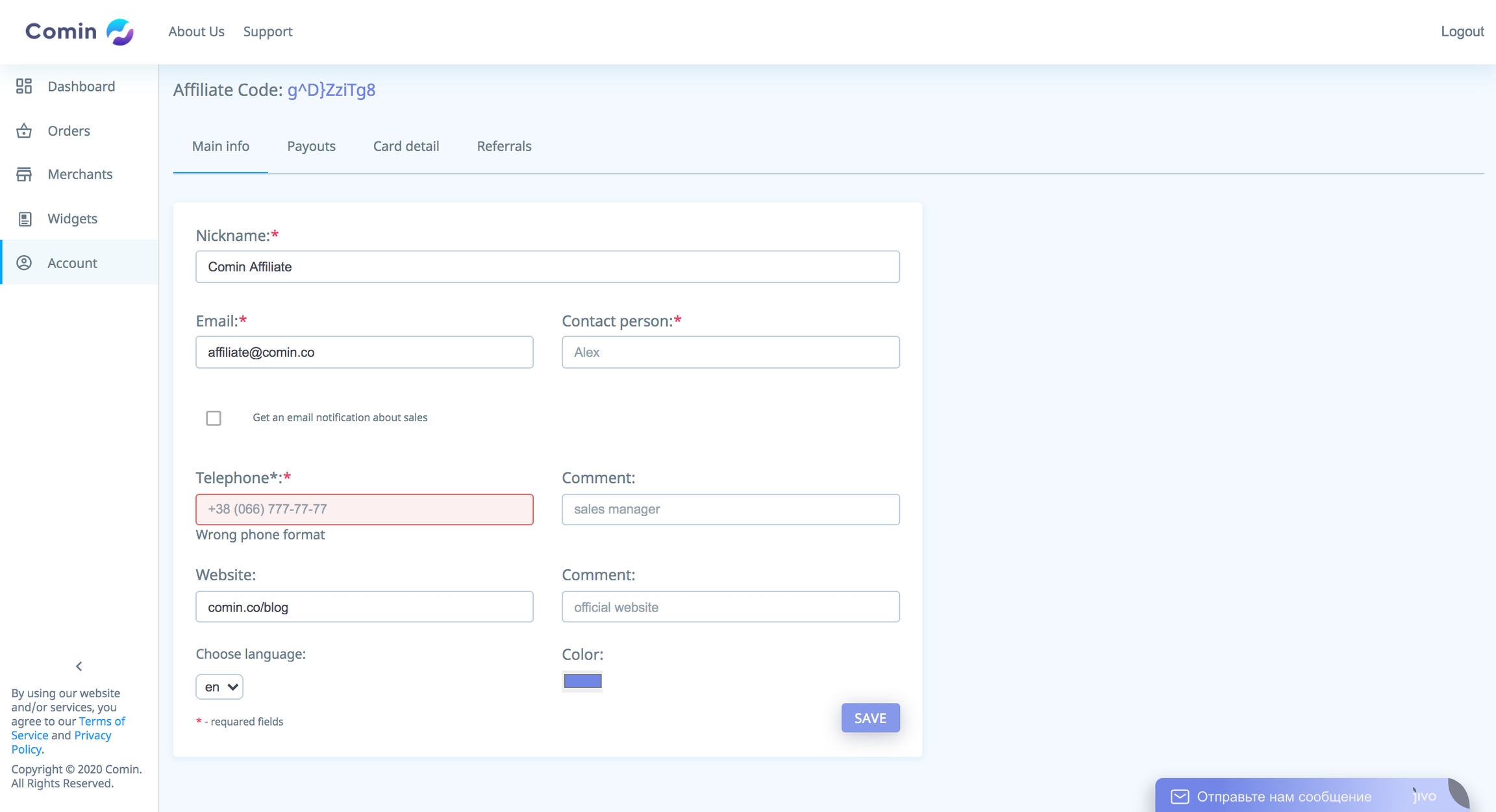Go to Widgets in sidebar

pyautogui.click(x=79, y=219)
